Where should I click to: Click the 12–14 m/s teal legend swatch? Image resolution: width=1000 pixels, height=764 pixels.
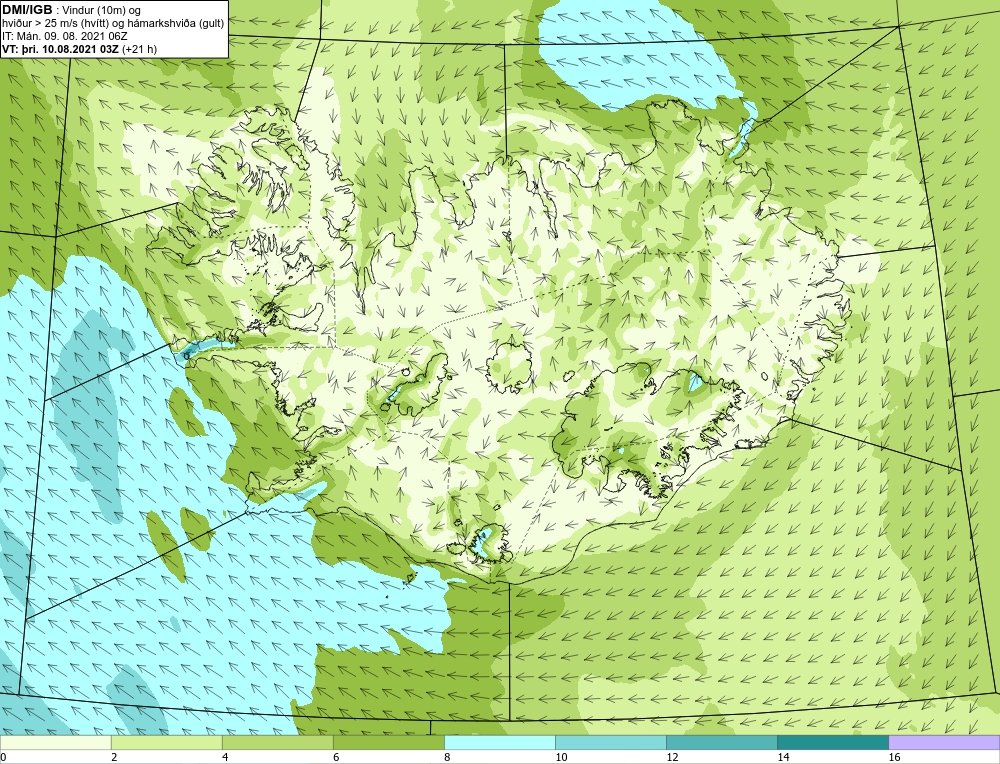tap(721, 742)
